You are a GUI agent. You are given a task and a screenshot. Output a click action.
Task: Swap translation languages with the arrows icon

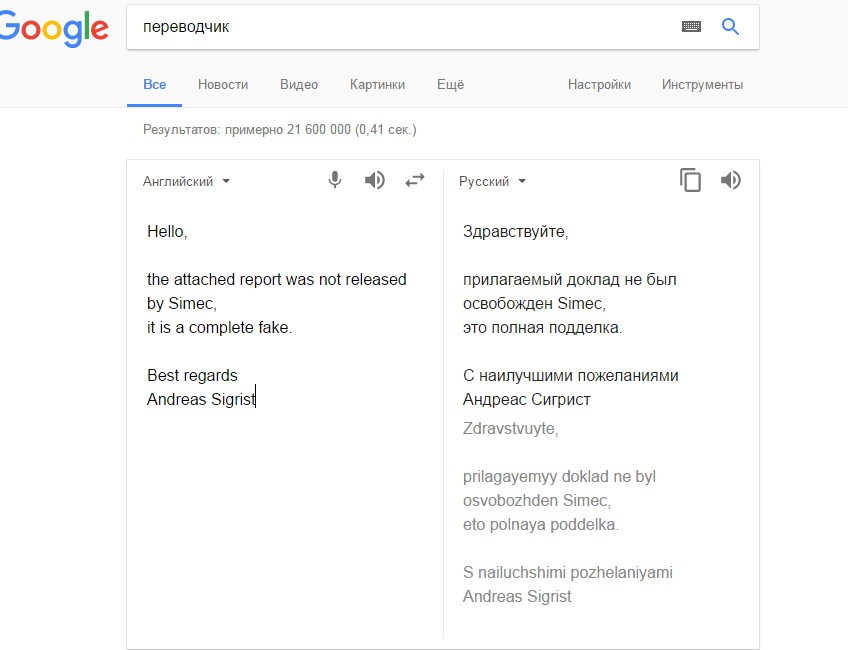[x=414, y=180]
